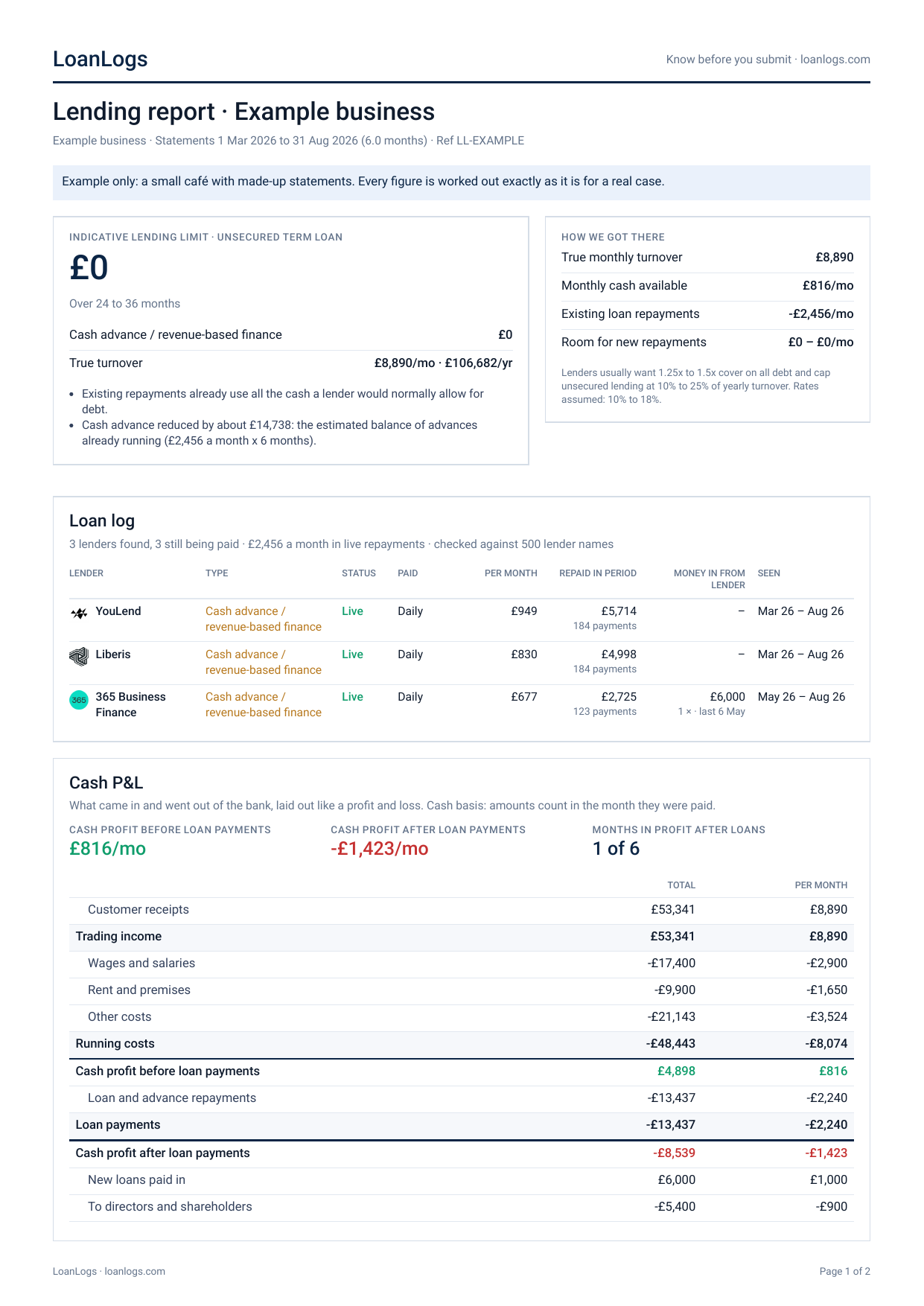Viewport: 924px width, 1306px height.
Task: Click the 'May 26 – Aug 26' seen range
Action: (801, 697)
